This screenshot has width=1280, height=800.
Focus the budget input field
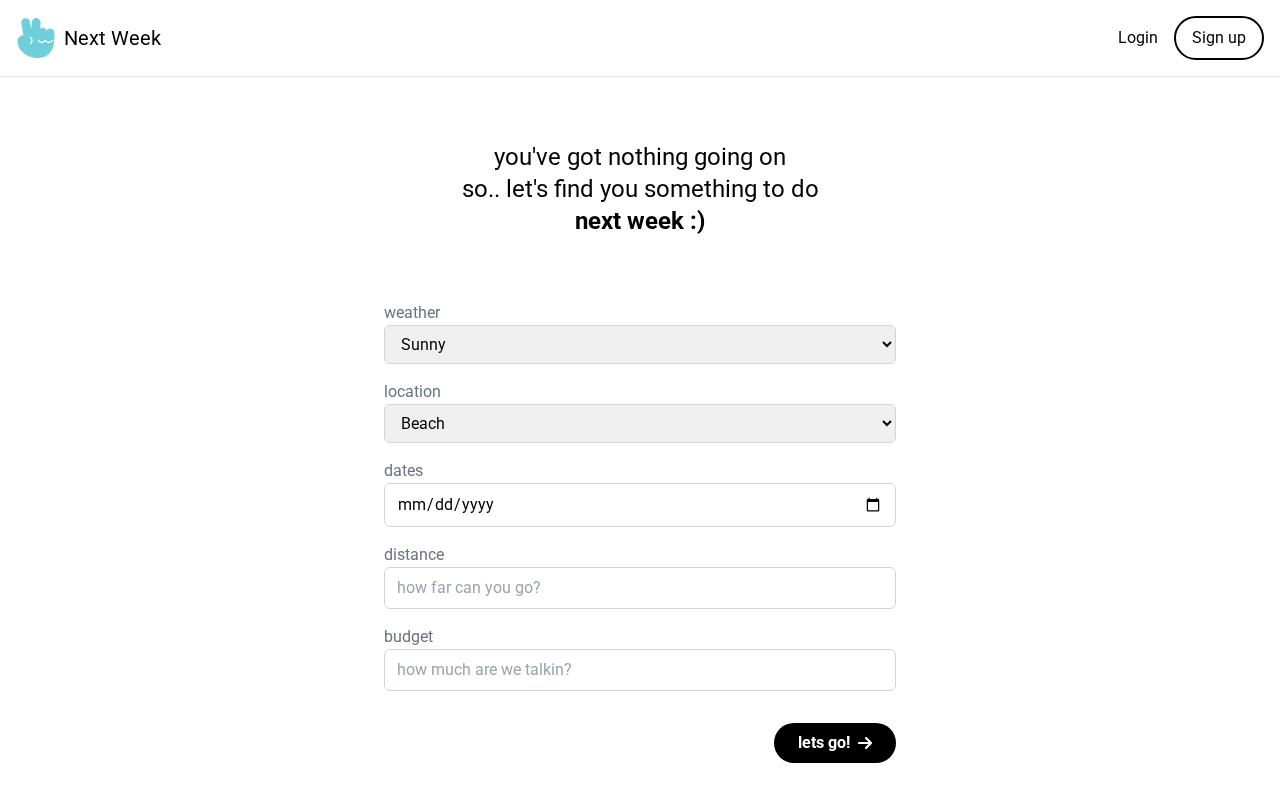point(640,670)
